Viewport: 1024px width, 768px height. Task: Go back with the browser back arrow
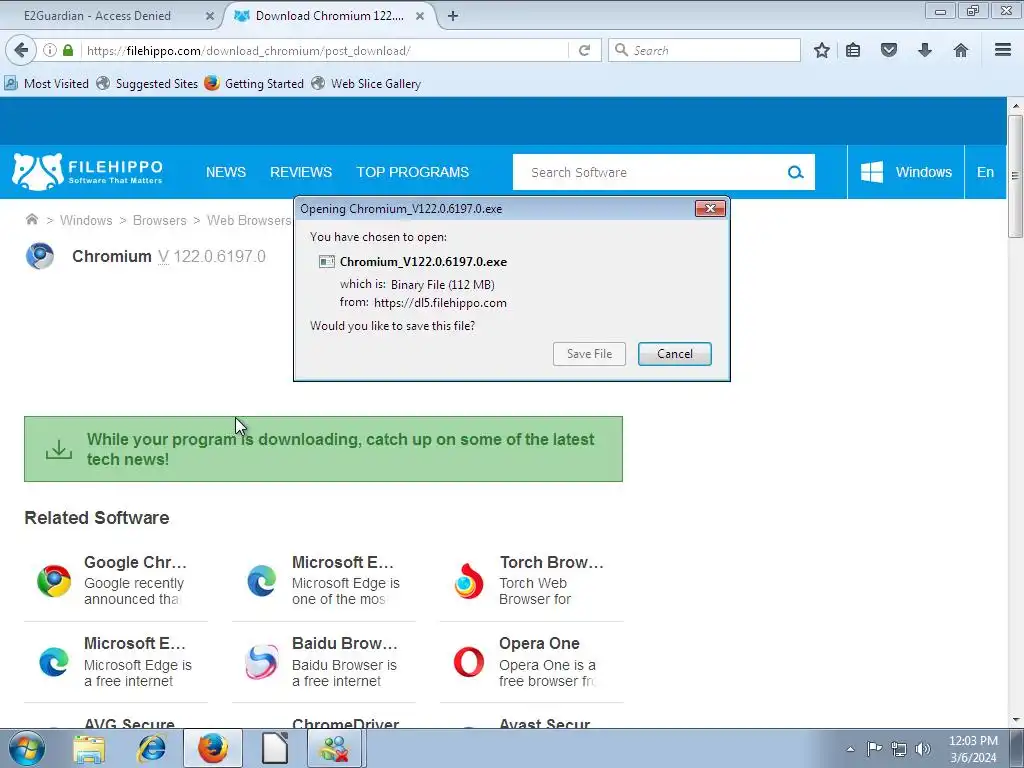[21, 50]
